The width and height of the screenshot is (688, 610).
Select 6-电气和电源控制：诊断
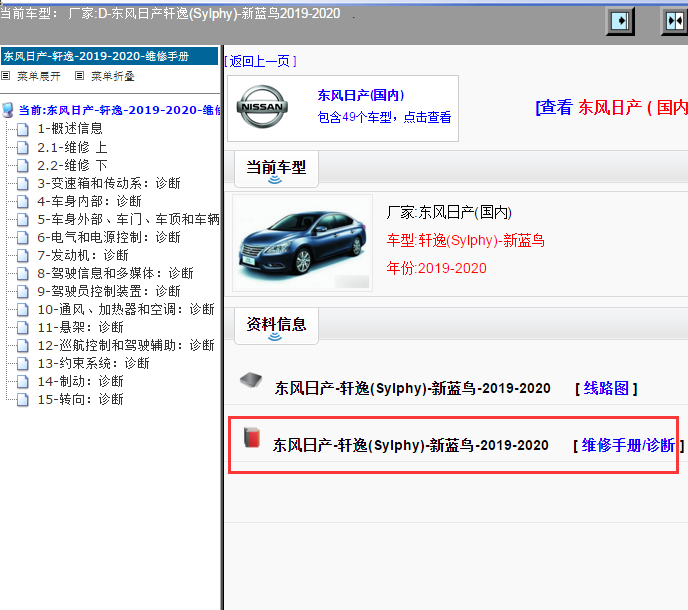(109, 237)
